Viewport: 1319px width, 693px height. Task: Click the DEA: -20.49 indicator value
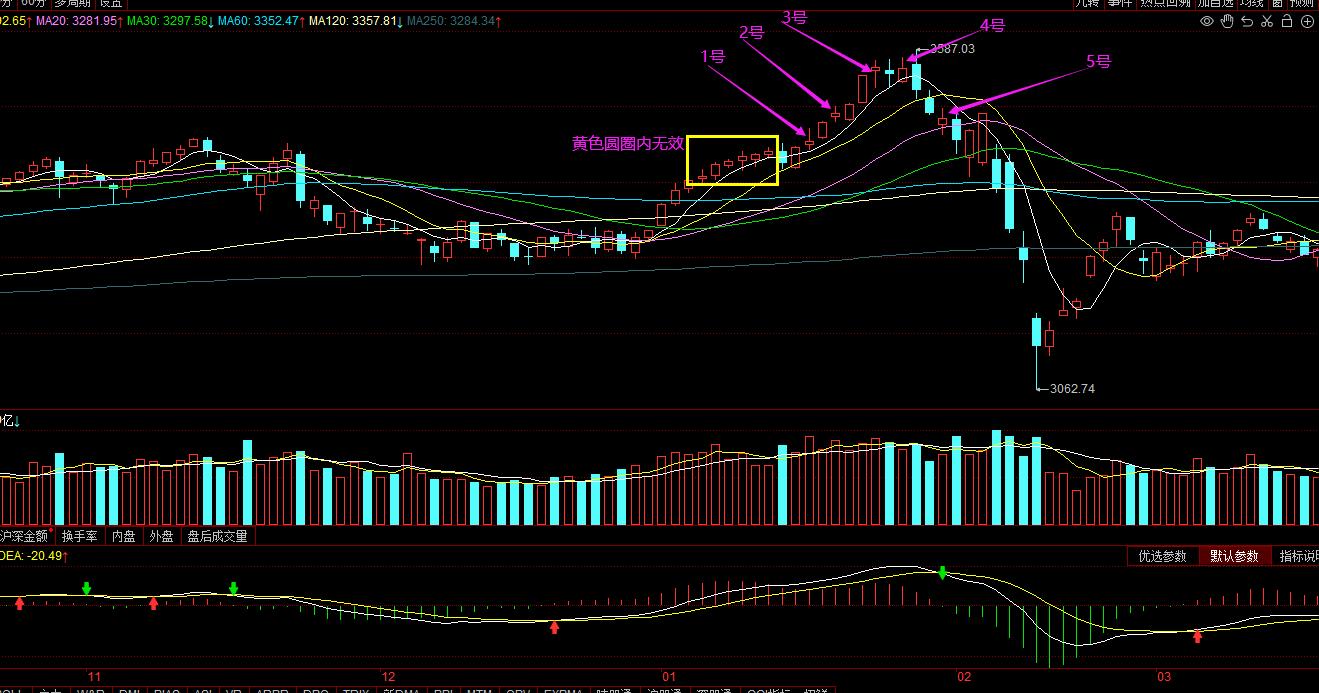click(32, 556)
